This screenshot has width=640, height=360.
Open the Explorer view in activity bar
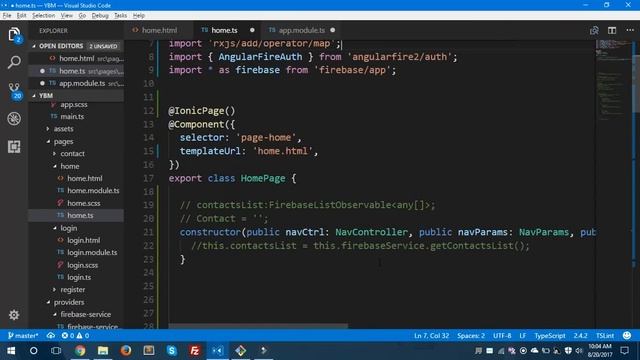click(14, 34)
